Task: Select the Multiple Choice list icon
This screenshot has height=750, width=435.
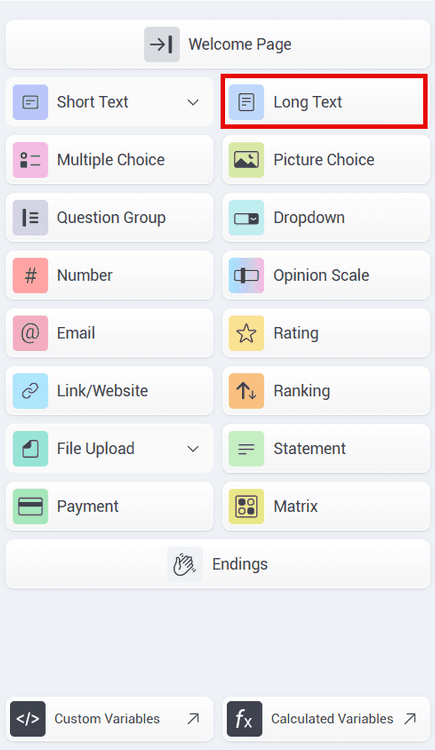Action: [30, 160]
